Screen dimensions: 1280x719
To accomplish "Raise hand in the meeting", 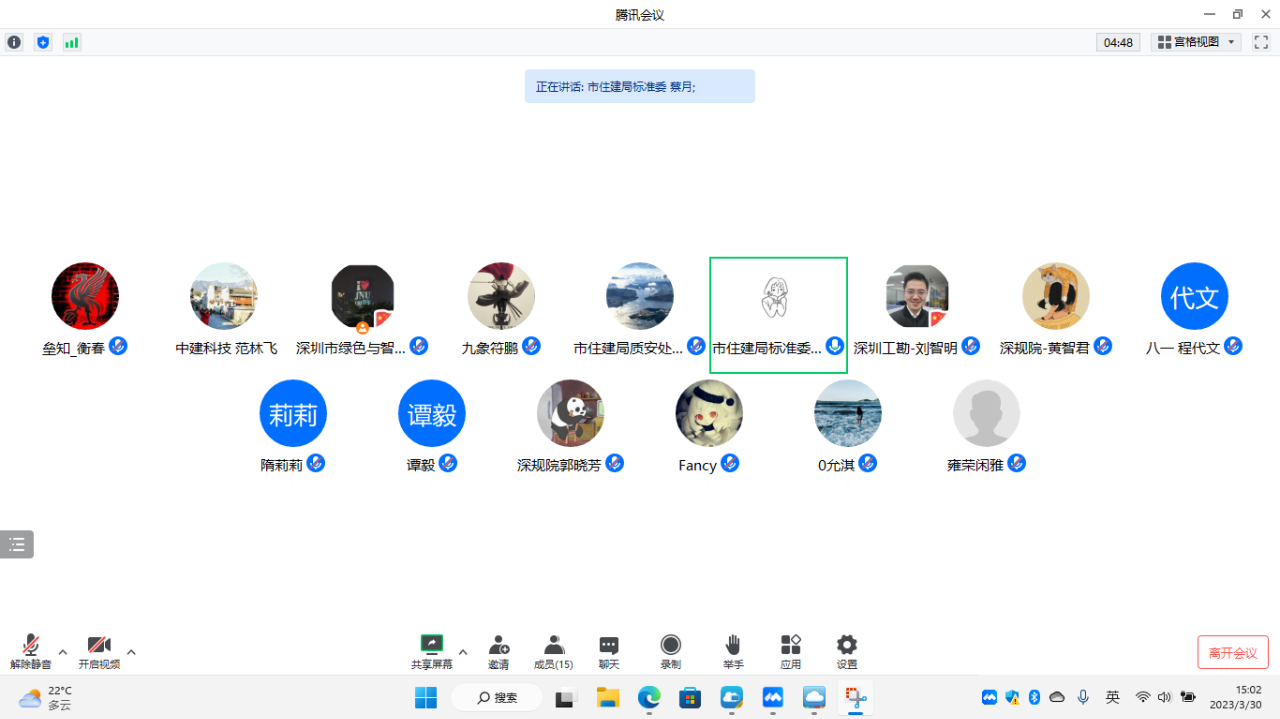I will tap(733, 645).
